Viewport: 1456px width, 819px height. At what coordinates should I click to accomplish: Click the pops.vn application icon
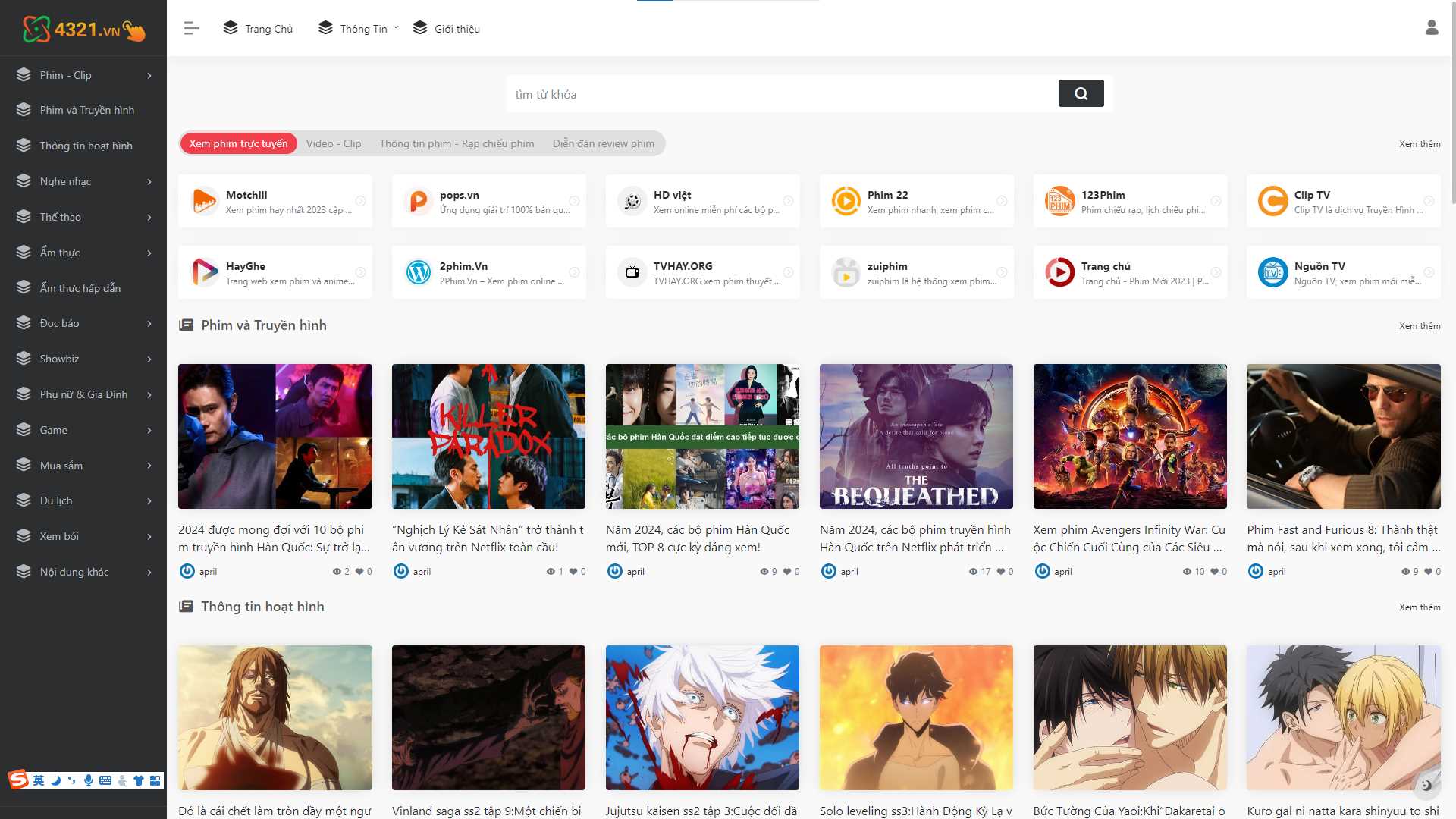418,201
